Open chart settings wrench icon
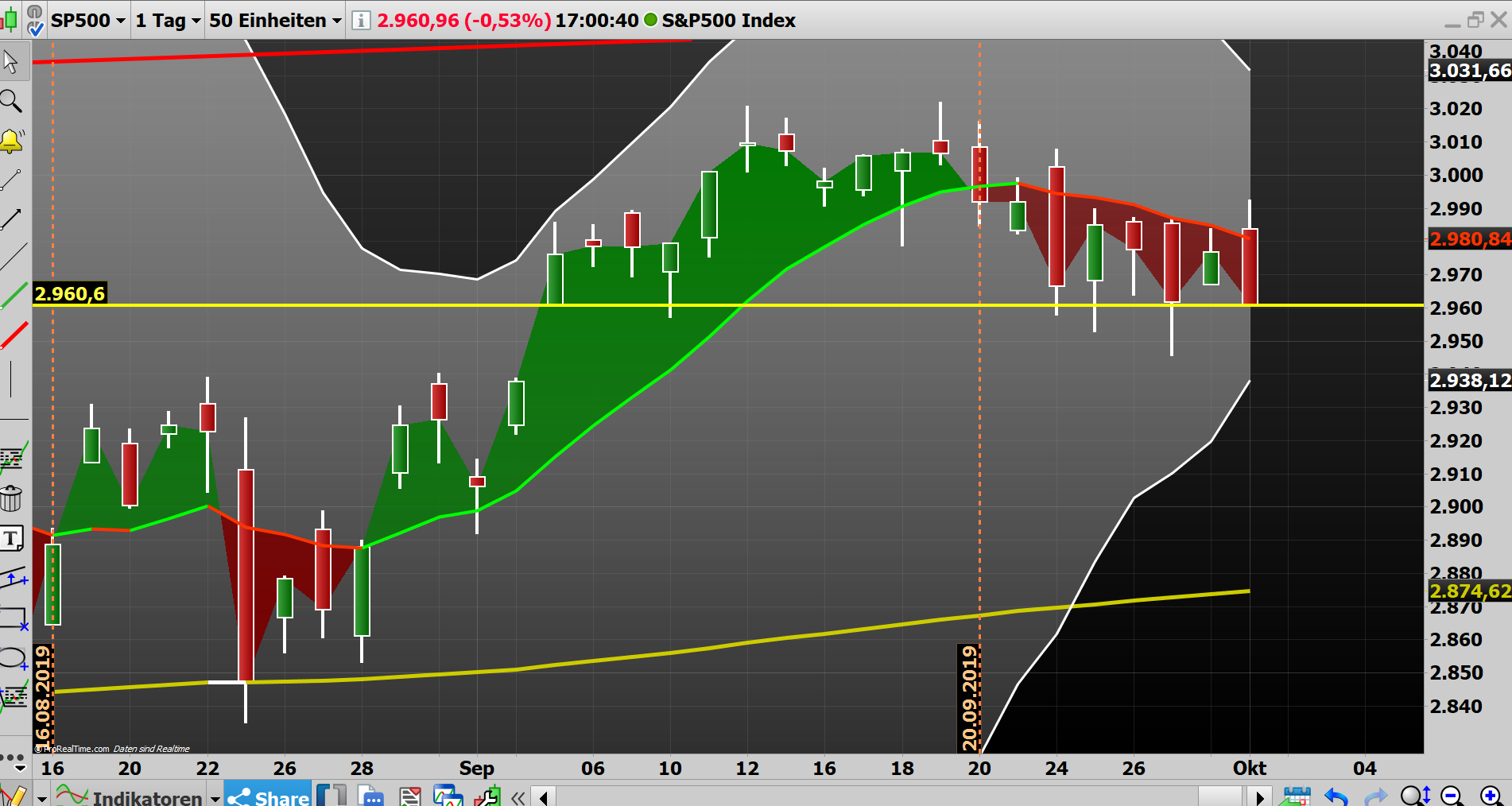The image size is (1512, 806). 487,796
